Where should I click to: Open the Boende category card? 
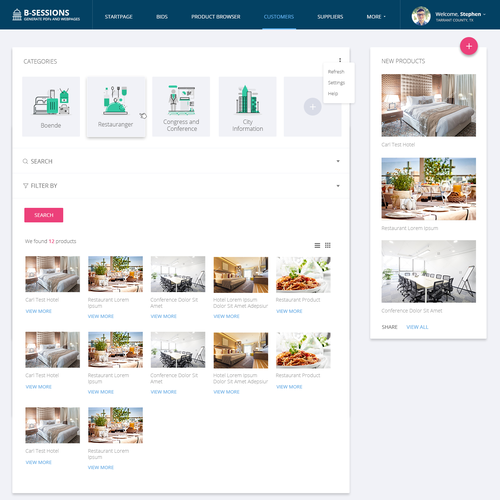click(51, 107)
